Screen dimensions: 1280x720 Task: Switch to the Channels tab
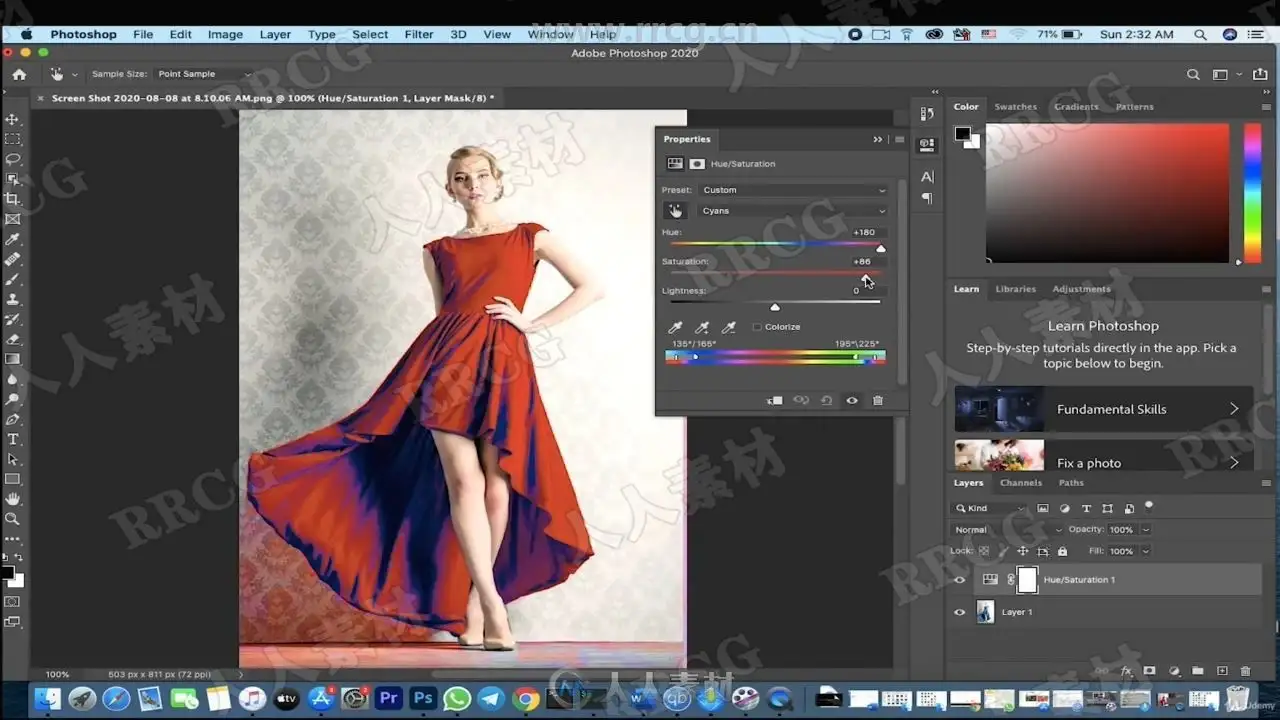tap(1020, 483)
